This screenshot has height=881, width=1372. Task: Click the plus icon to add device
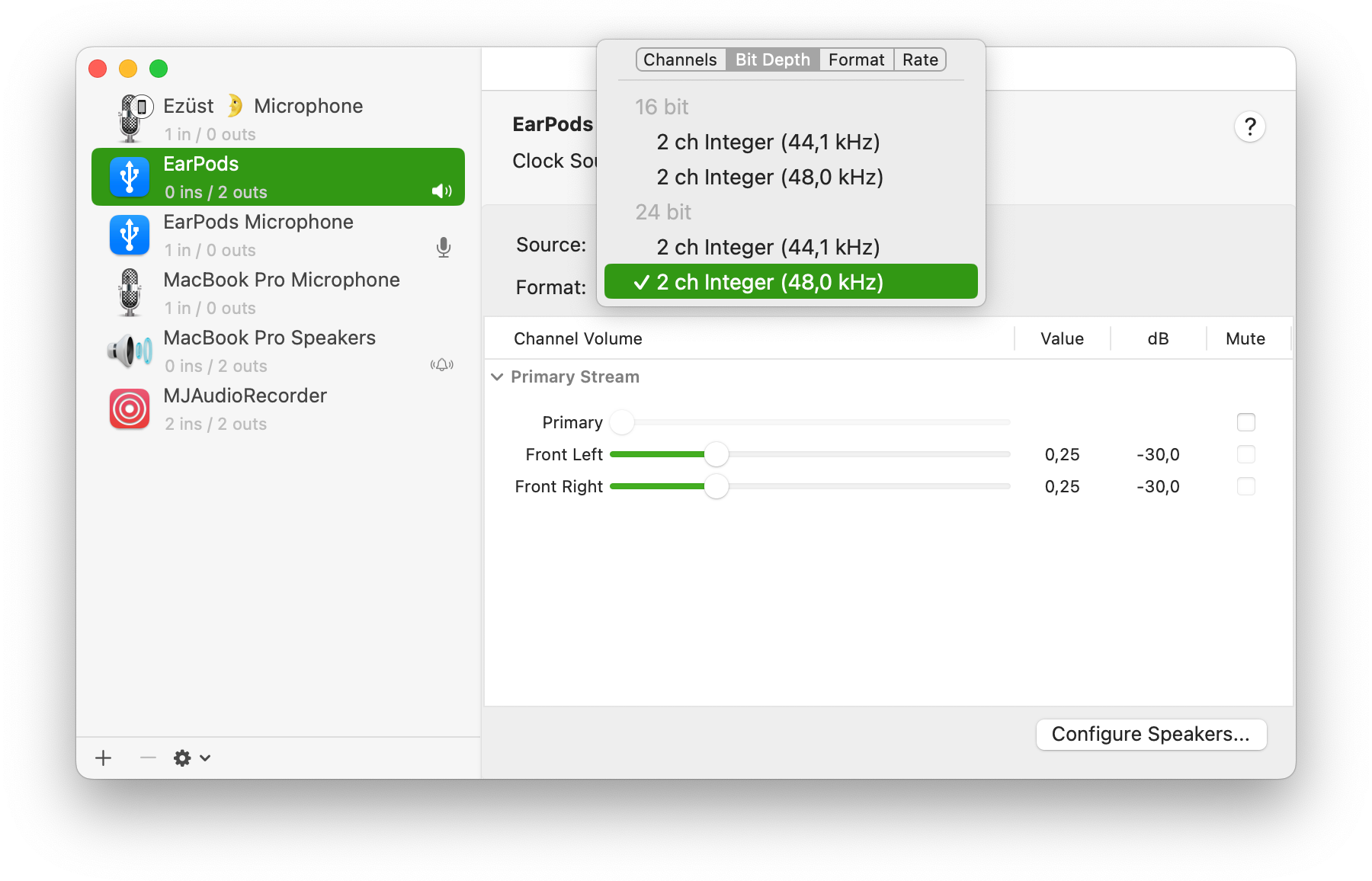pyautogui.click(x=104, y=758)
